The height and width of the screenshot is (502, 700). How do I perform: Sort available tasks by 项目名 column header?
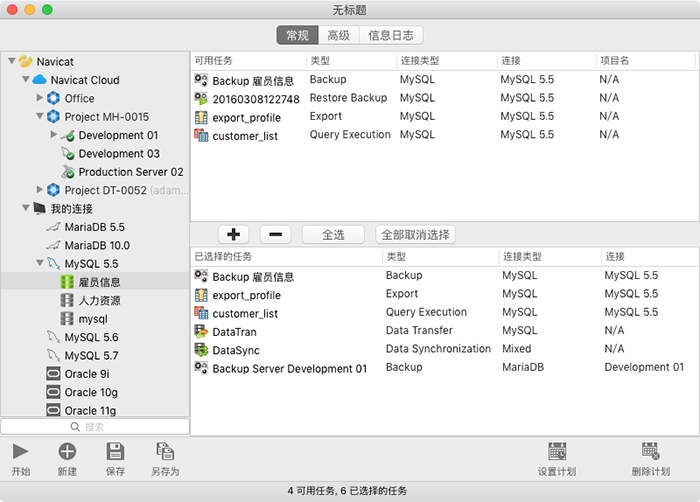[646, 61]
